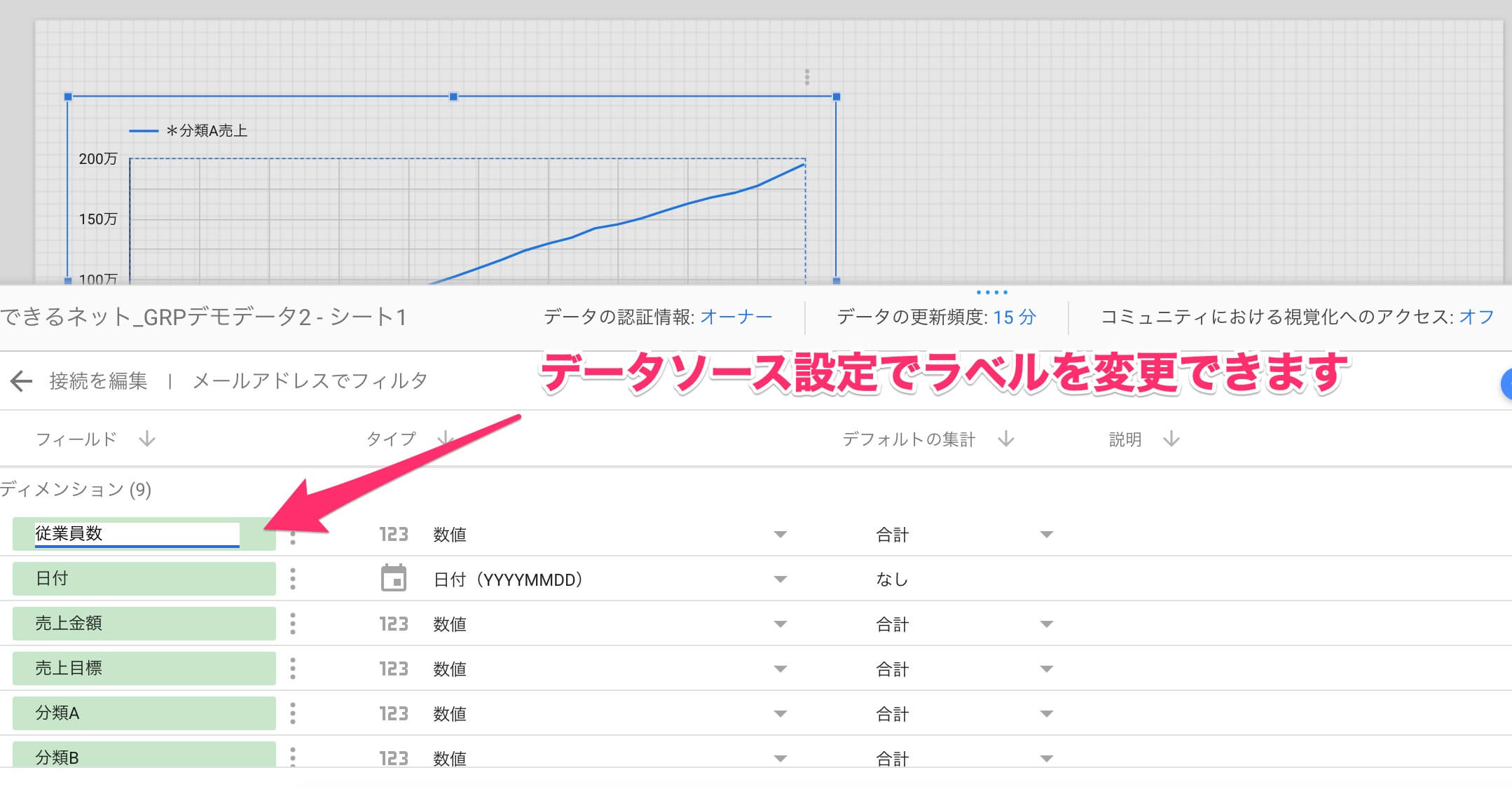Click the オフ community visualization access link
This screenshot has width=1512, height=789.
click(x=1477, y=317)
